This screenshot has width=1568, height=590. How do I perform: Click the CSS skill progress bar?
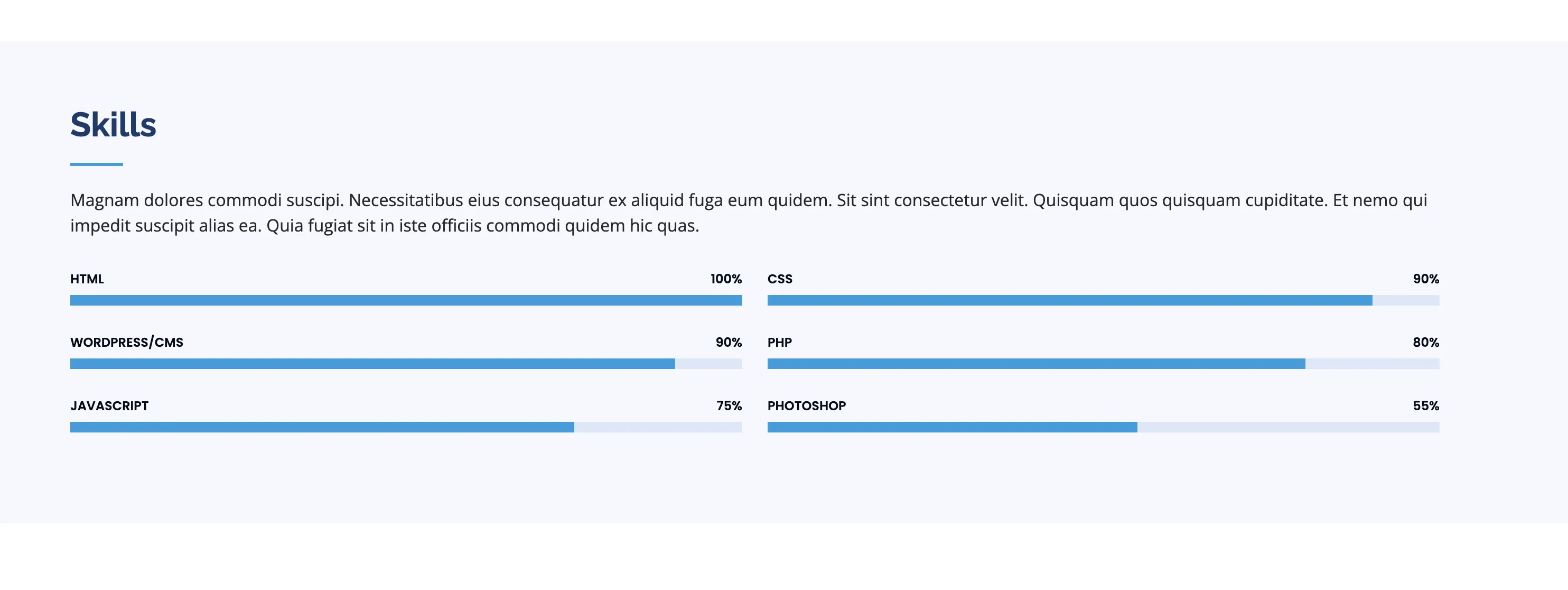(1103, 300)
